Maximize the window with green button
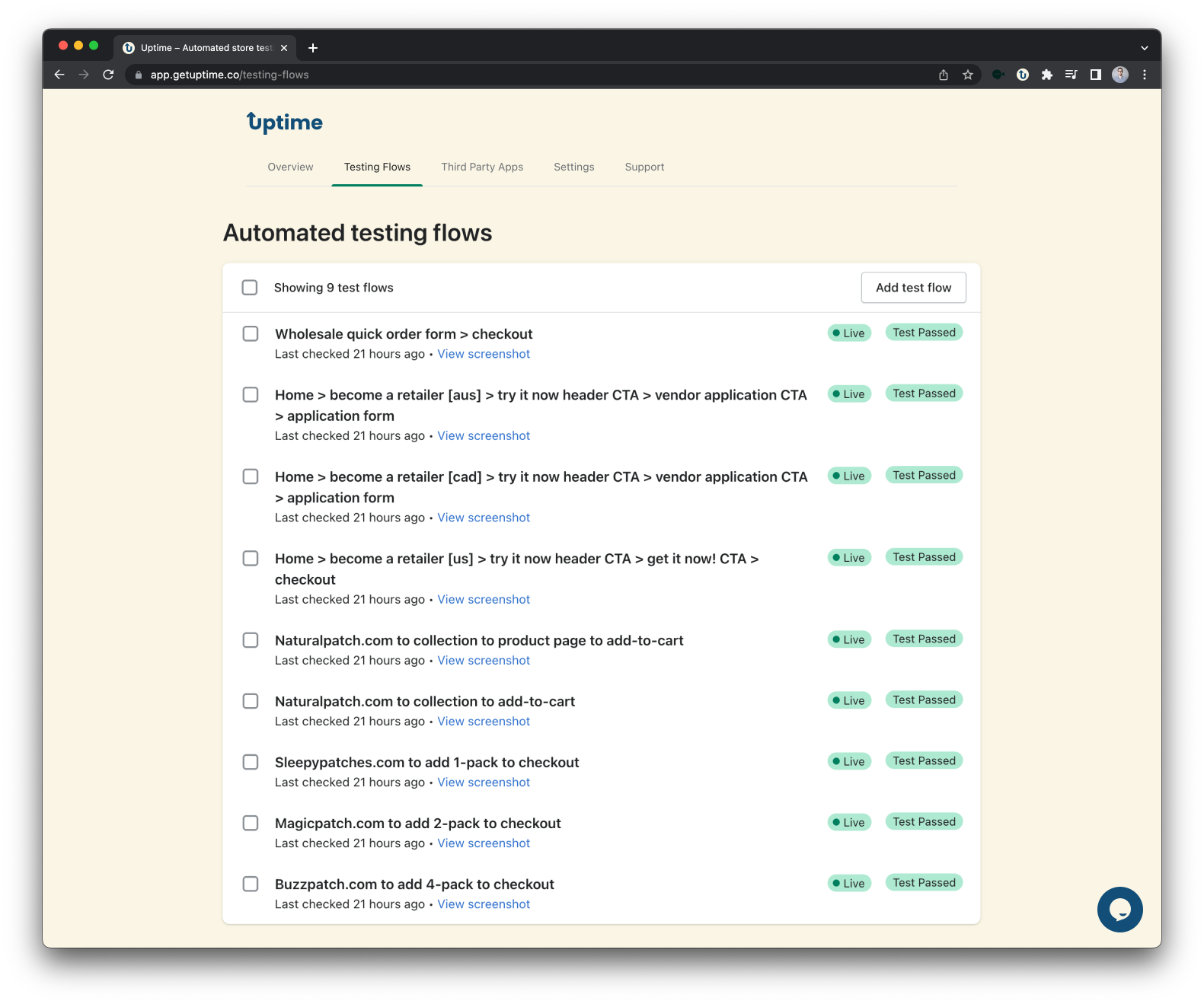Screen dimensions: 1204x1004 click(94, 46)
